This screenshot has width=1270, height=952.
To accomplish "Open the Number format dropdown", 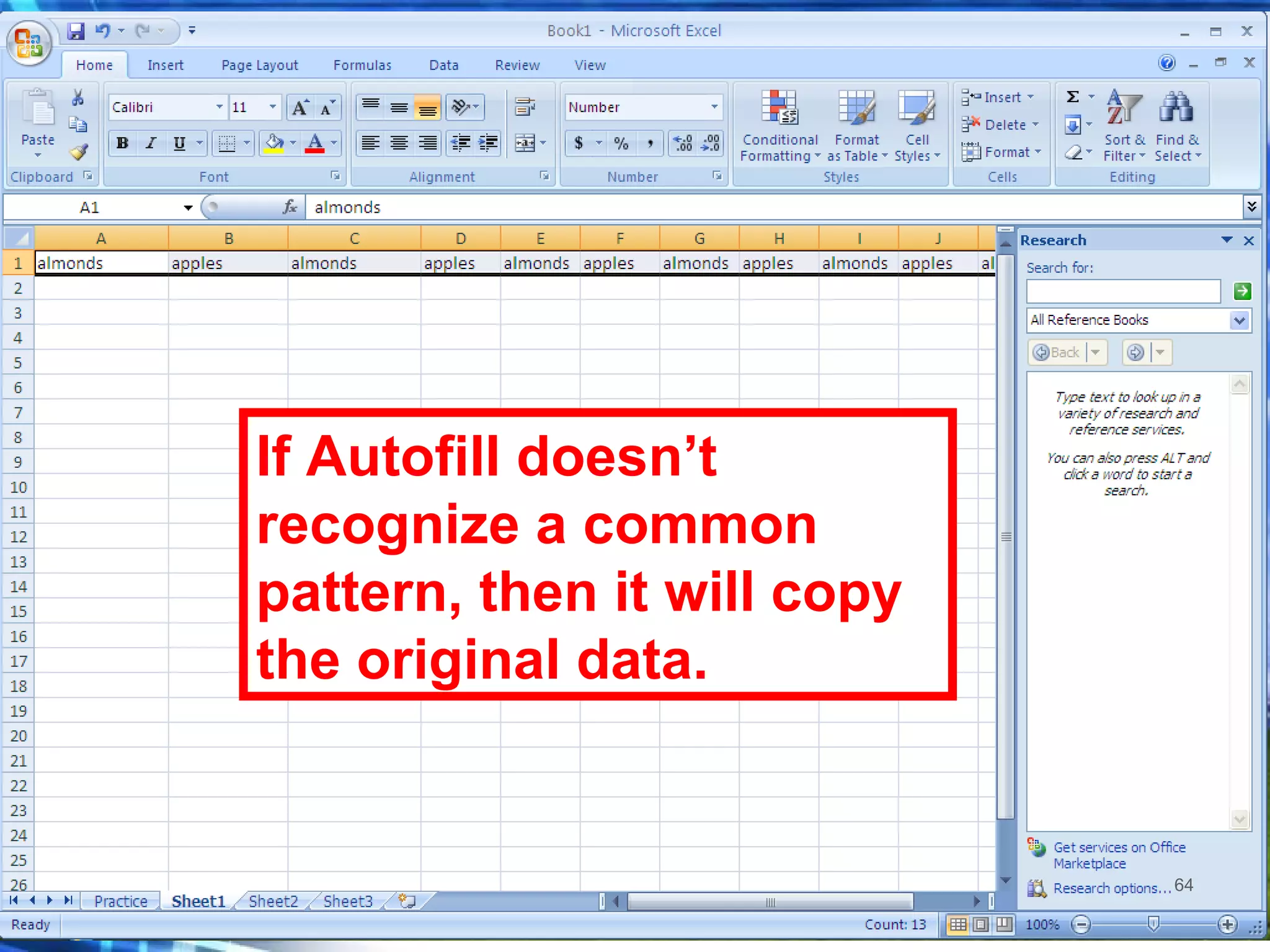I will 714,107.
